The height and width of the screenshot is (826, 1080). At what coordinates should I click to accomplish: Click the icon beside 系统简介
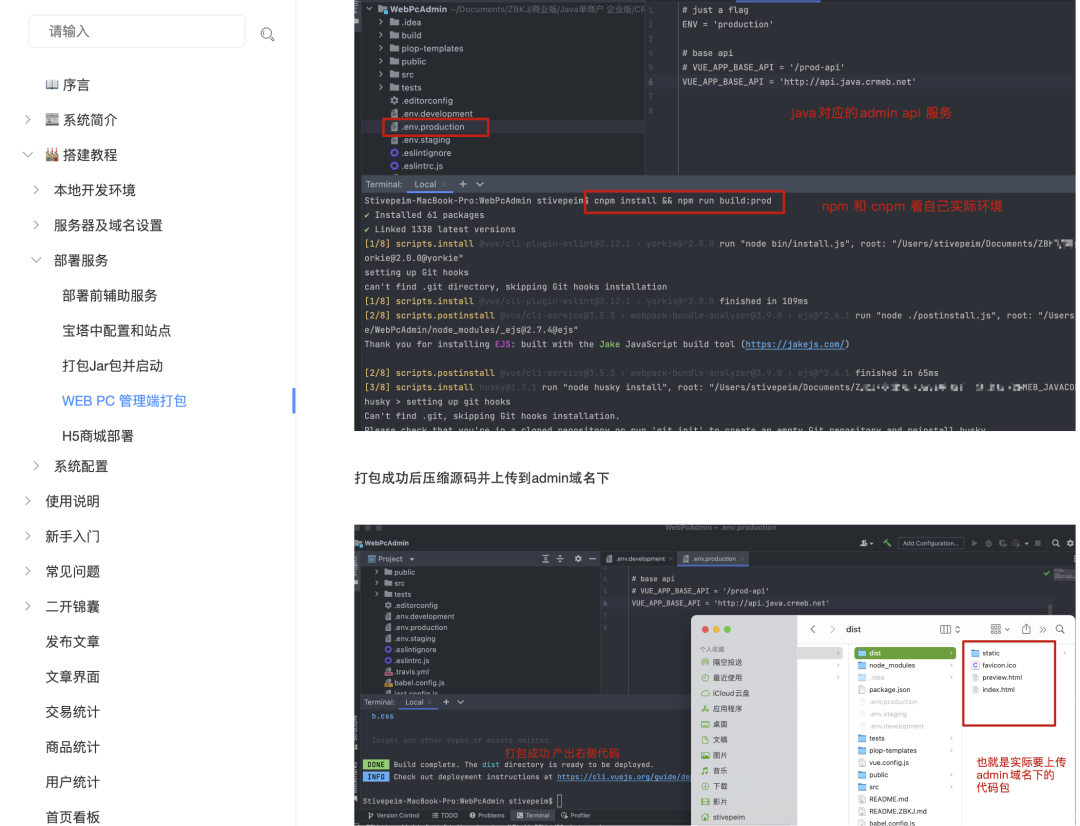point(52,119)
